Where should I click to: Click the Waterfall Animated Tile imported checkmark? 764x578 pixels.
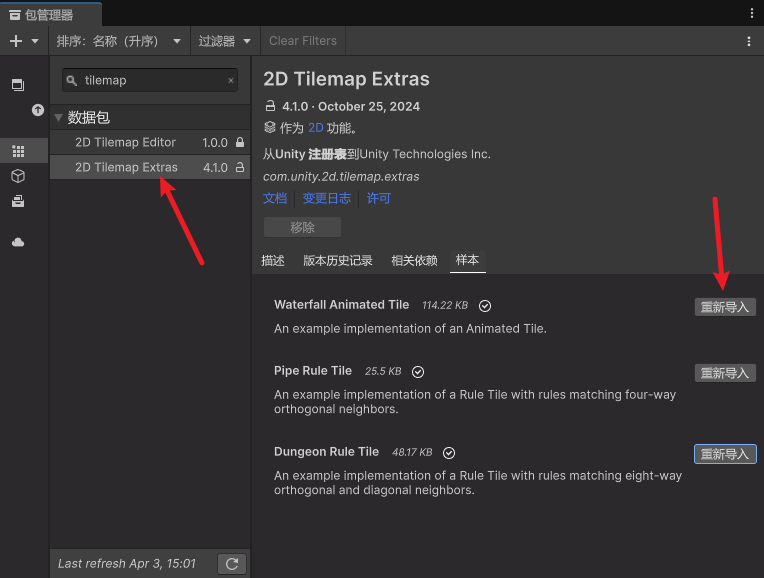485,306
